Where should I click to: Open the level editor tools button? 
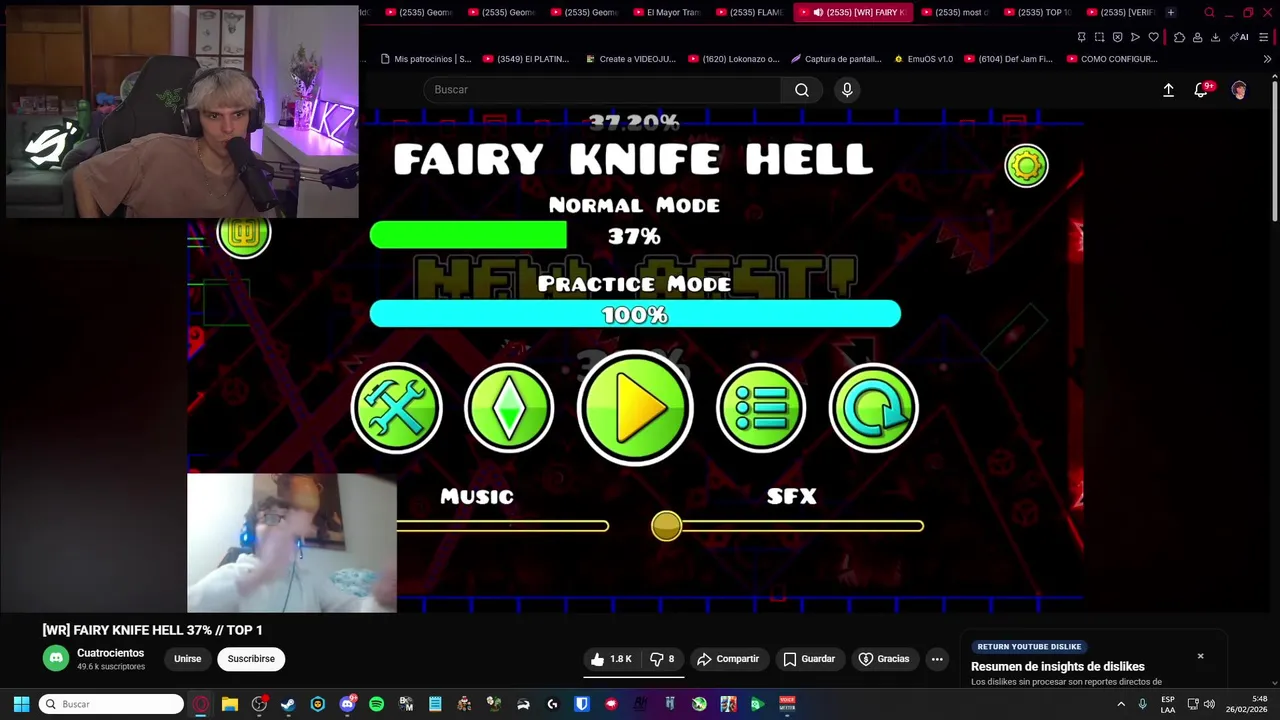[397, 408]
